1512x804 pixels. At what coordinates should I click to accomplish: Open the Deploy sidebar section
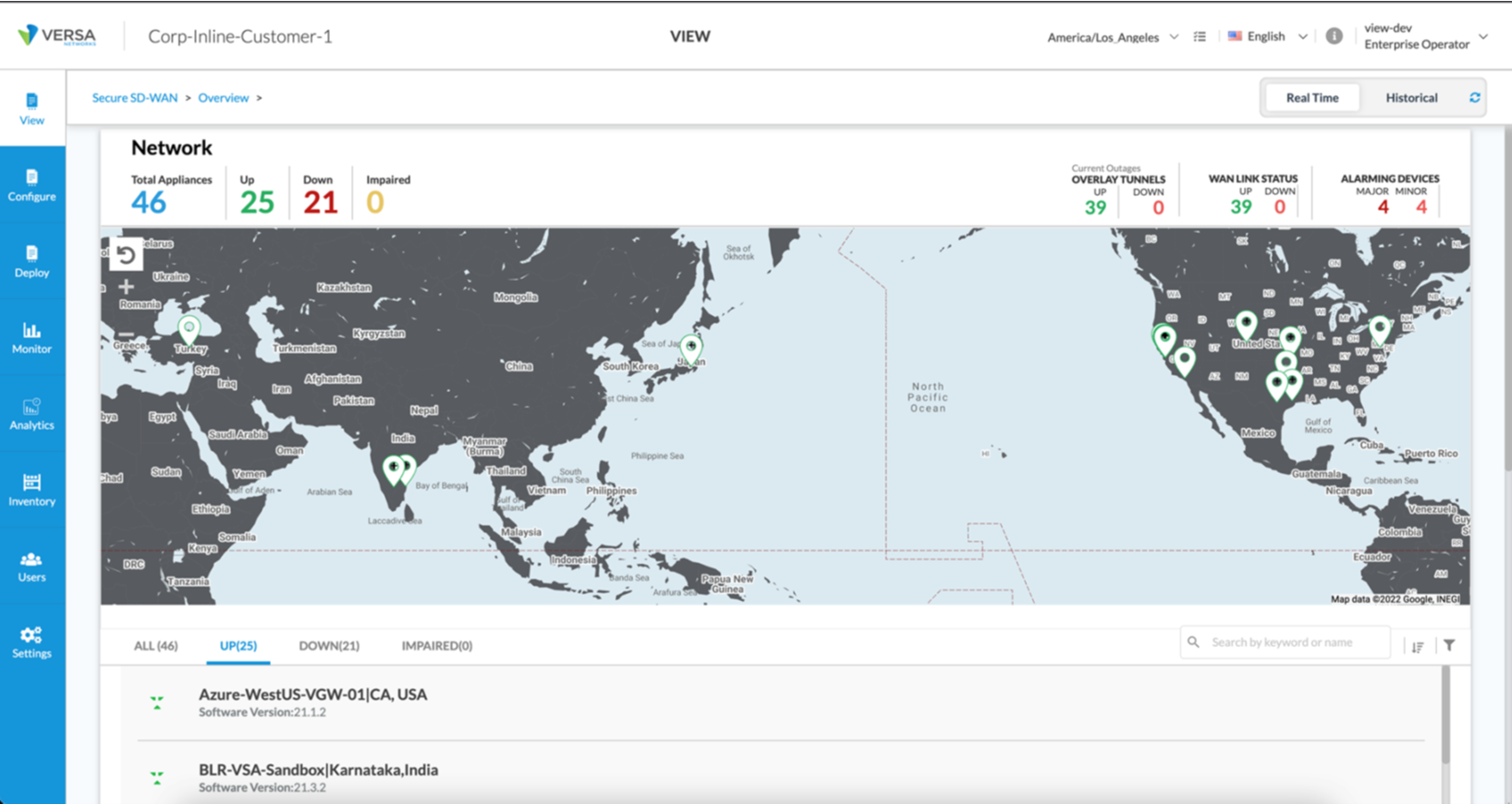click(x=32, y=262)
